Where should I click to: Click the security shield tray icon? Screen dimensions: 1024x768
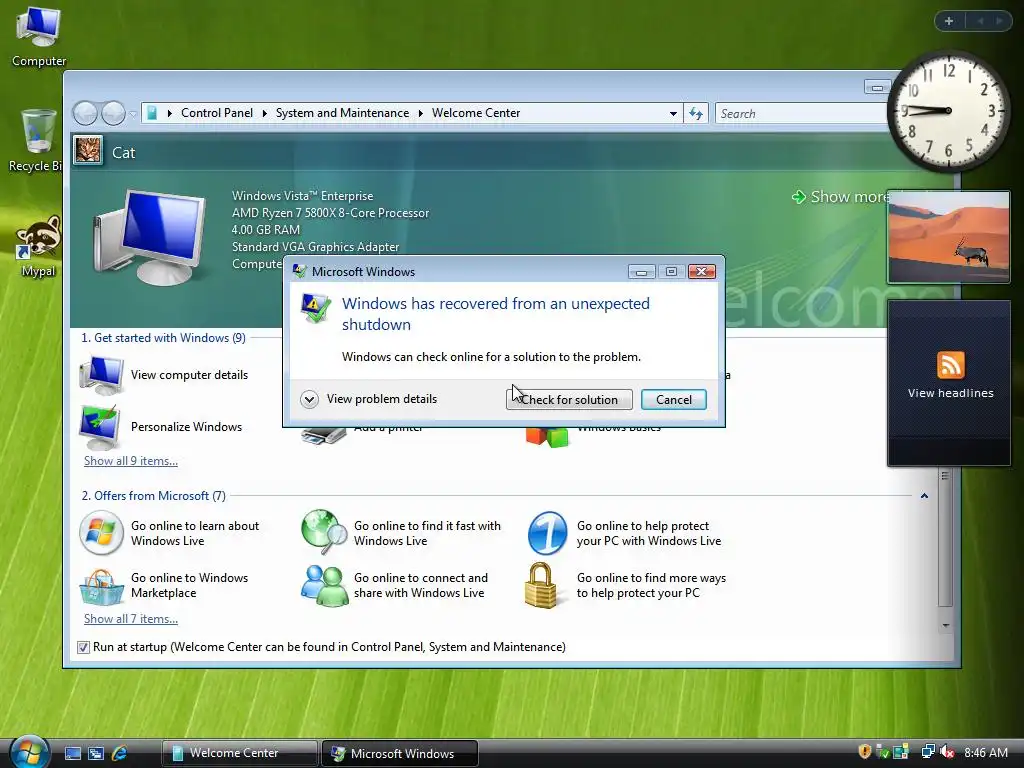click(x=865, y=752)
